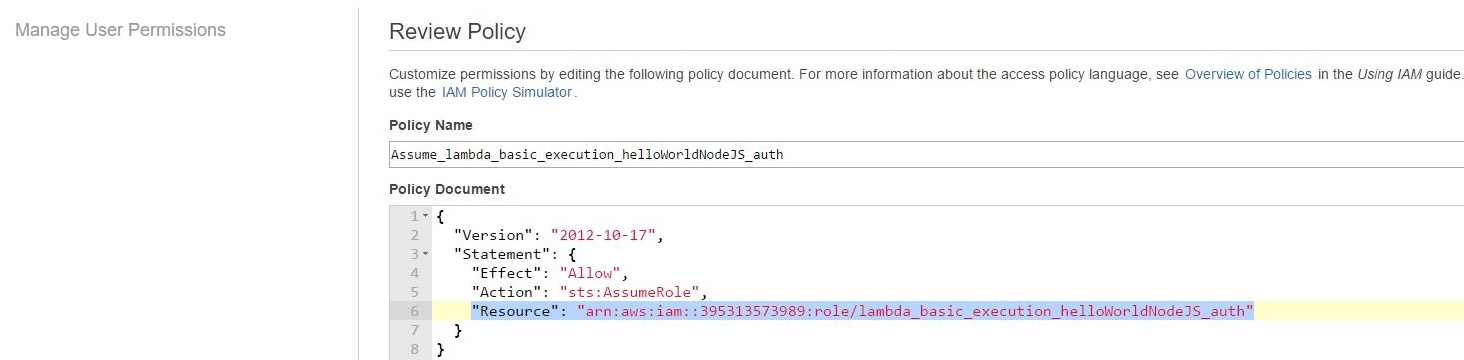Collapse the code fold arrow on line 1
Viewport: 1464px width, 360px height.
tap(426, 216)
